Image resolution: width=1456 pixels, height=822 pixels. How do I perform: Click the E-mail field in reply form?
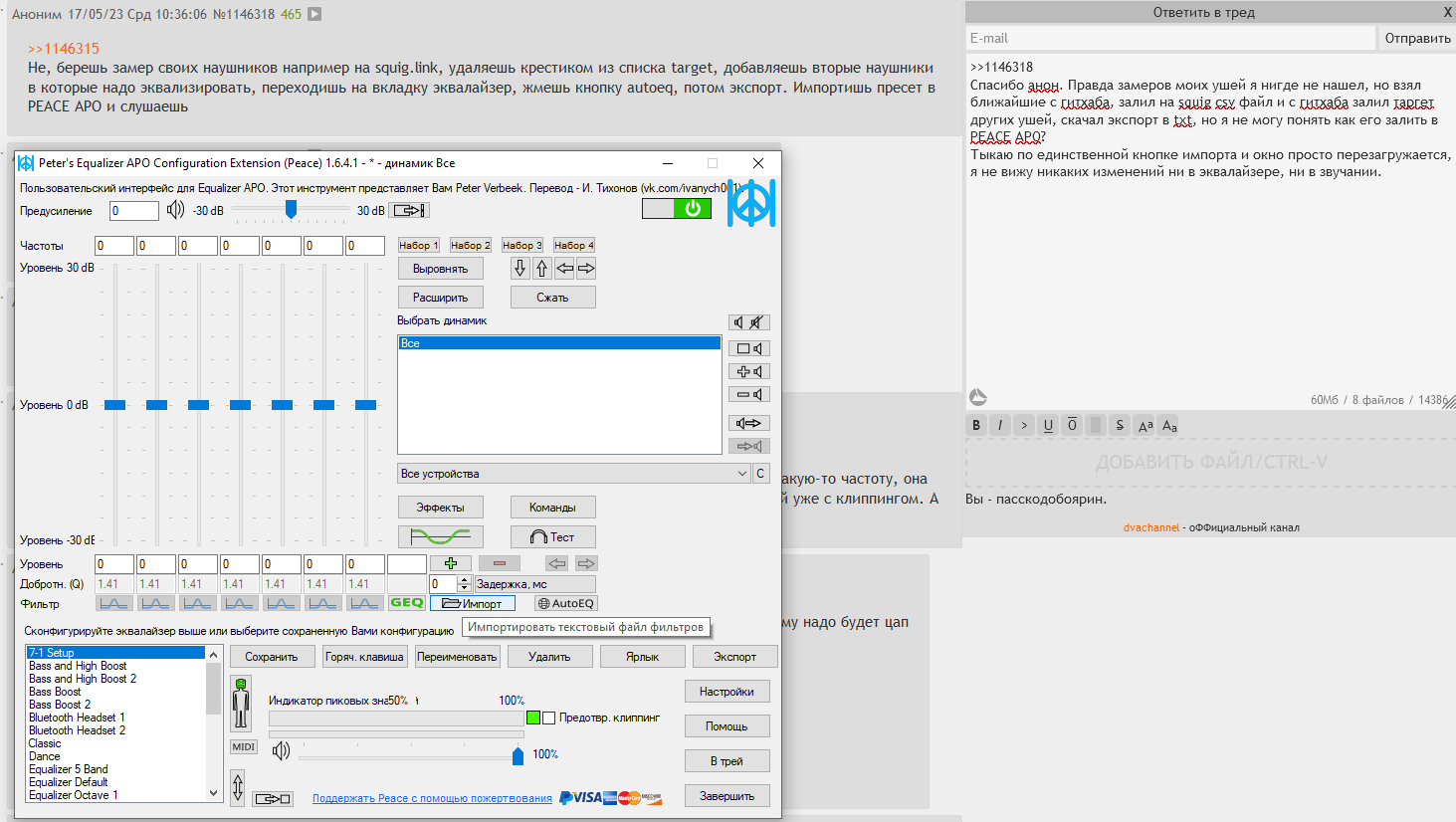click(x=1170, y=38)
